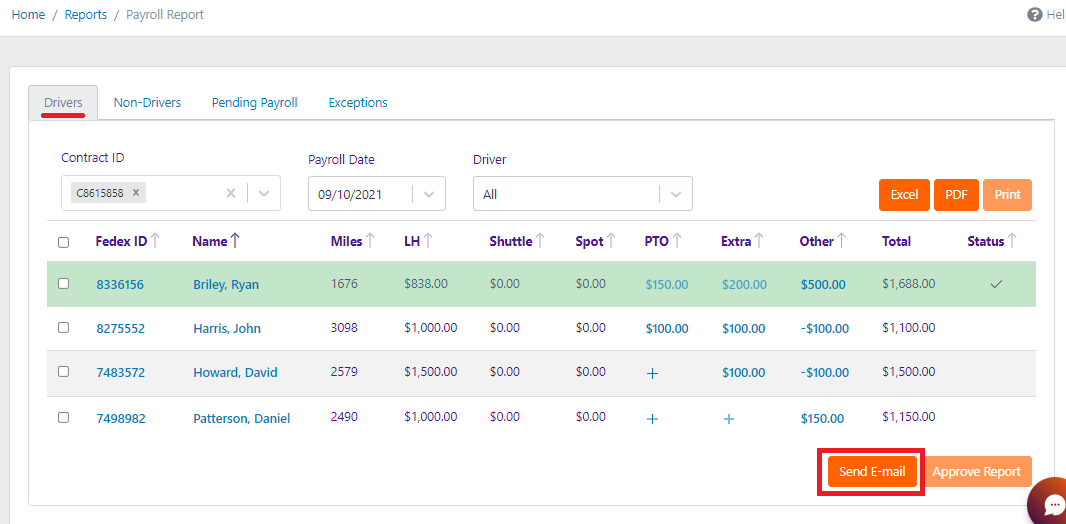Screen dimensions: 1066x524
Task: Print the payroll report
Action: (1008, 195)
